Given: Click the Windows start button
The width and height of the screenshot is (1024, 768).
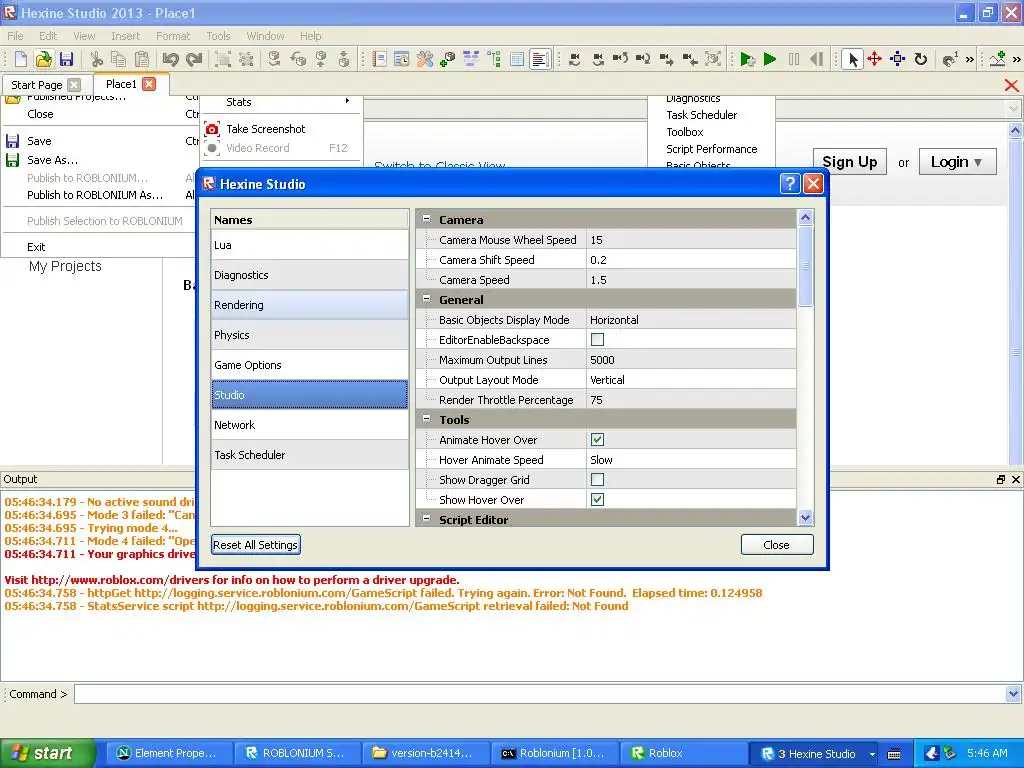Looking at the screenshot, I should coord(48,753).
